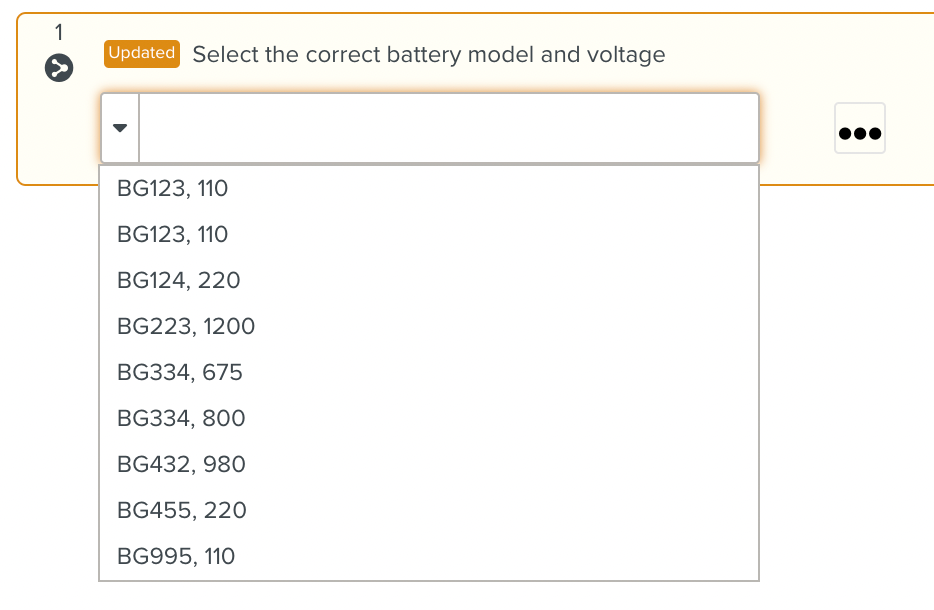Select the BG455, 220 option

coord(182,510)
